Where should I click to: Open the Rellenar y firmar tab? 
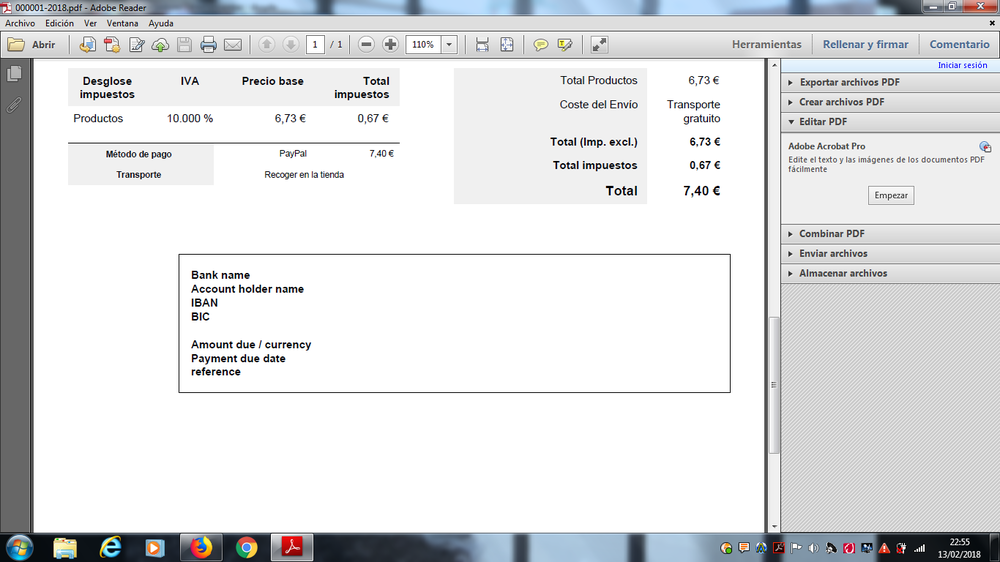(865, 45)
